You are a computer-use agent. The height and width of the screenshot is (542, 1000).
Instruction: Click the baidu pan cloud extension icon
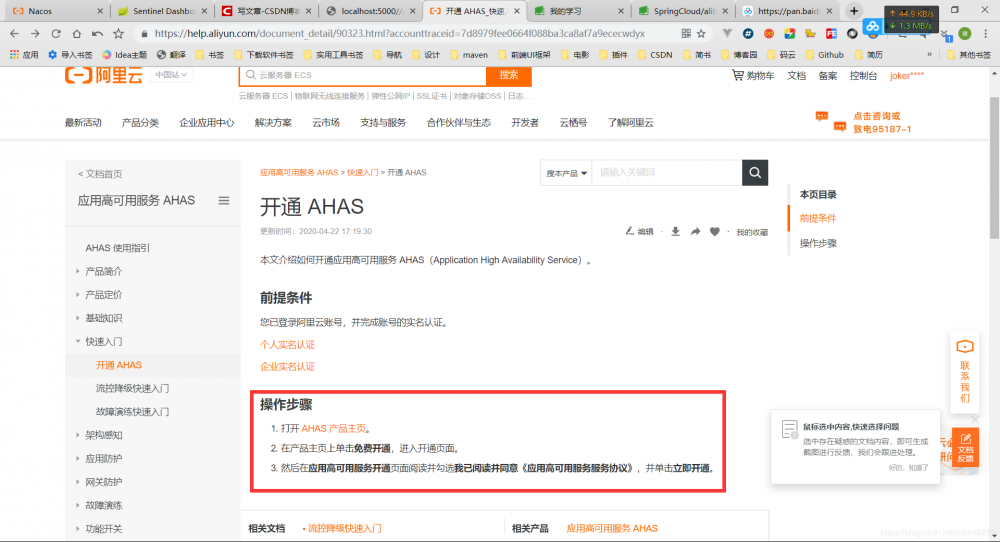click(x=872, y=26)
